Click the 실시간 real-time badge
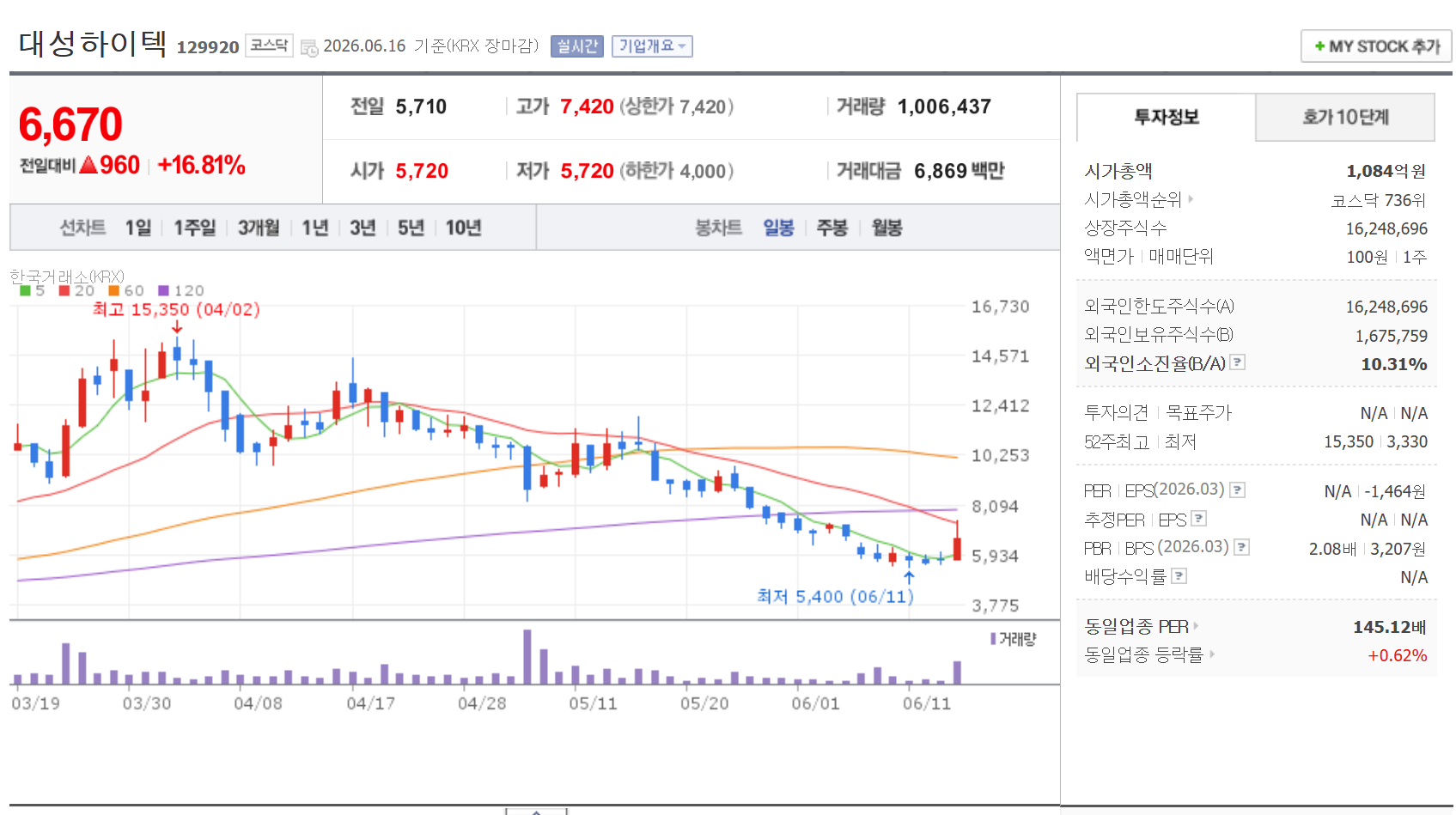Screen dimensions: 1456x815 pyautogui.click(x=576, y=46)
